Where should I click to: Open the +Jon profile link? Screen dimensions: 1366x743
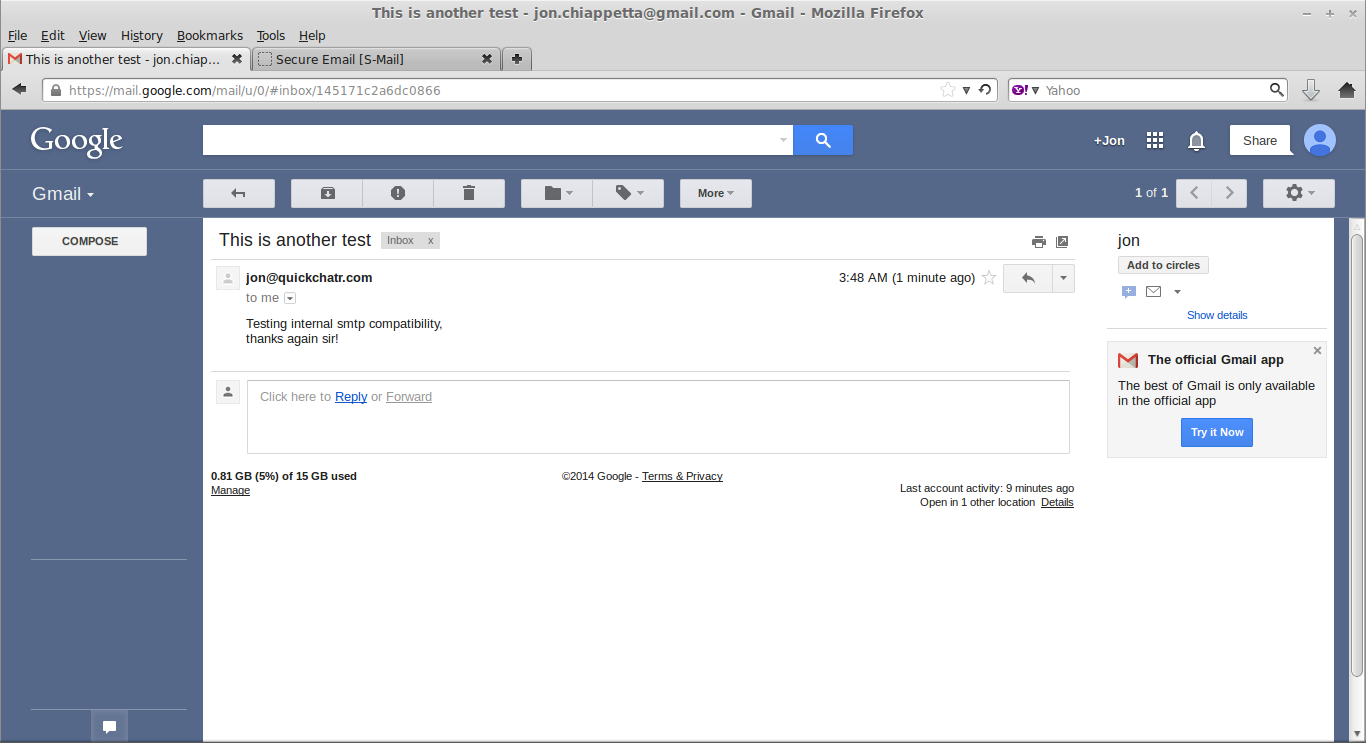click(1109, 140)
